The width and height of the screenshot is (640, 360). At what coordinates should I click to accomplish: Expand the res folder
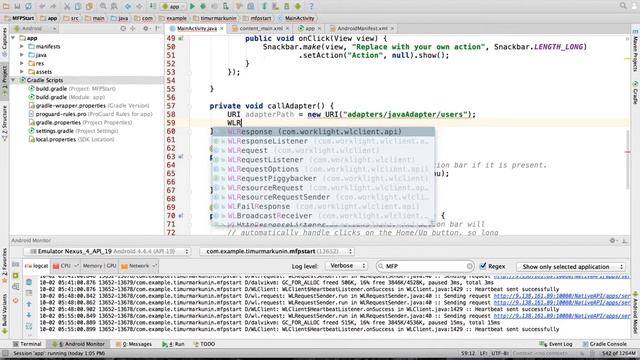tap(22, 63)
